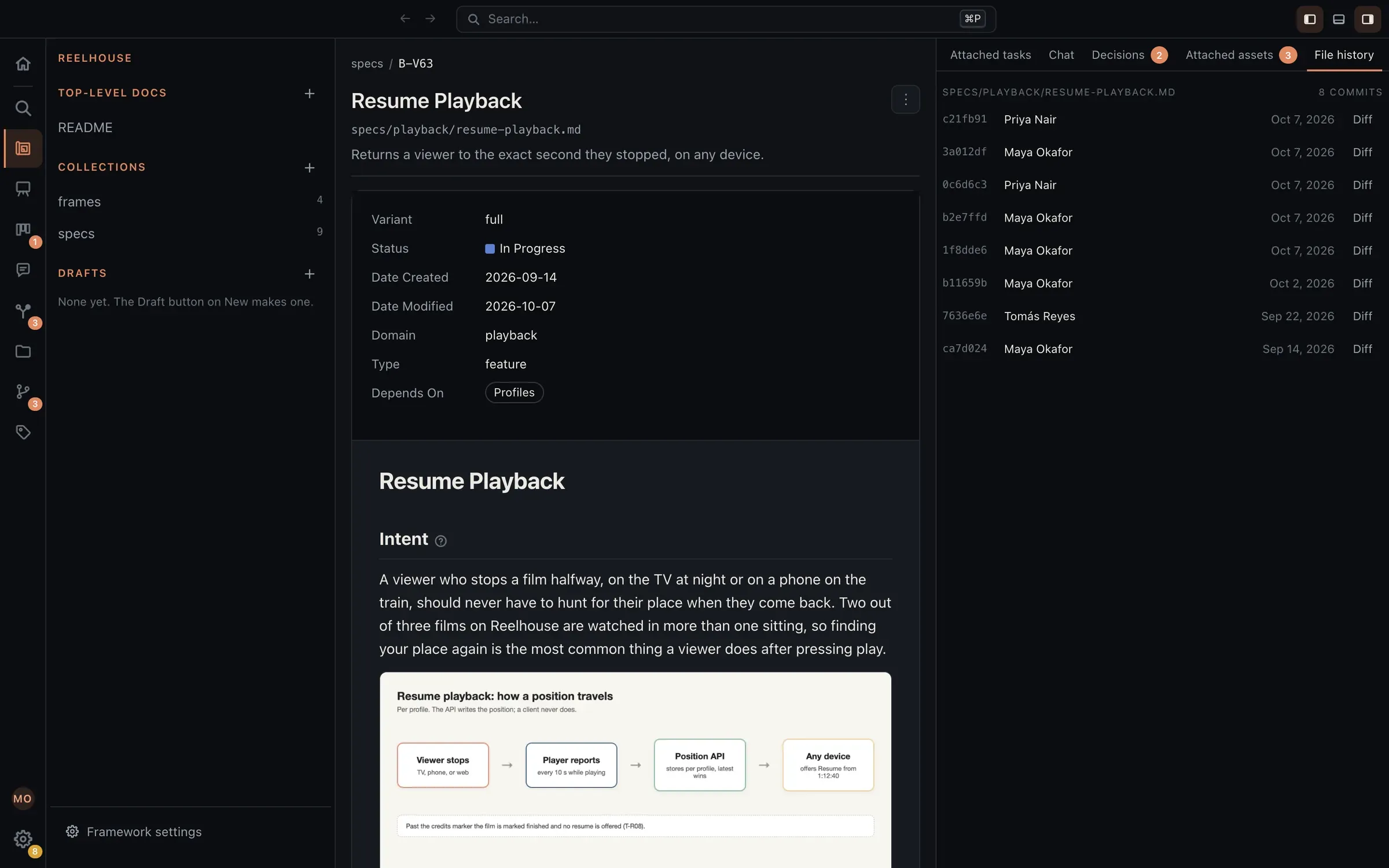Open the Decisions tab
Image resolution: width=1389 pixels, height=868 pixels.
(1129, 55)
